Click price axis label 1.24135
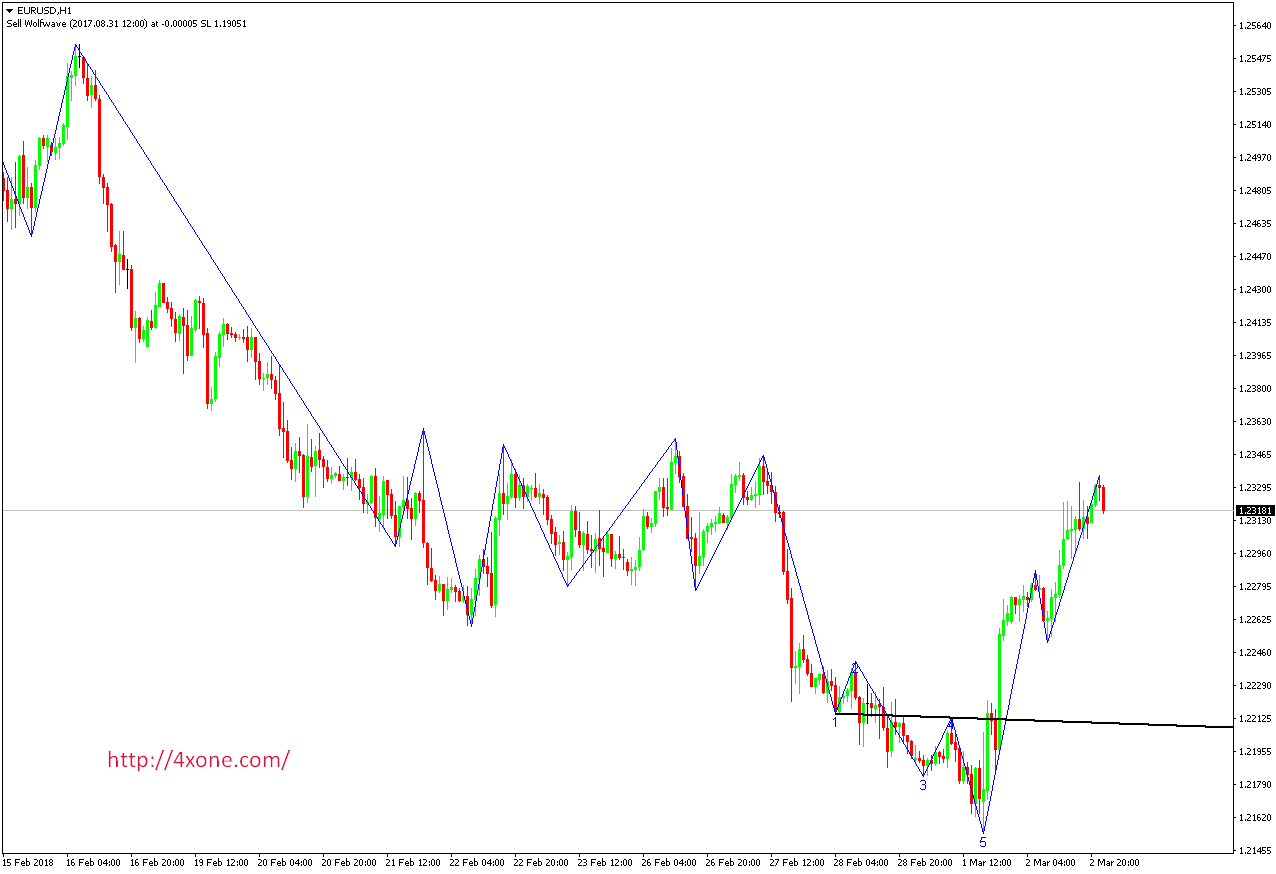This screenshot has height=874, width=1276. pos(1255,322)
